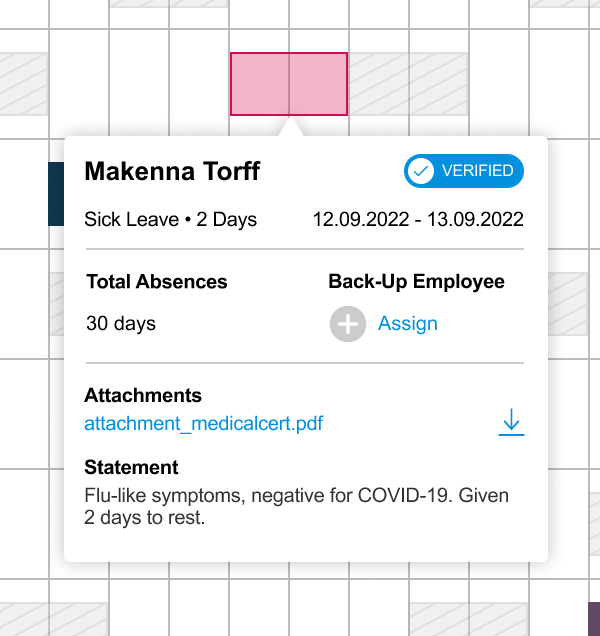
Task: Click the 12.09.2022 - 13.09.2022 date range
Action: [418, 219]
